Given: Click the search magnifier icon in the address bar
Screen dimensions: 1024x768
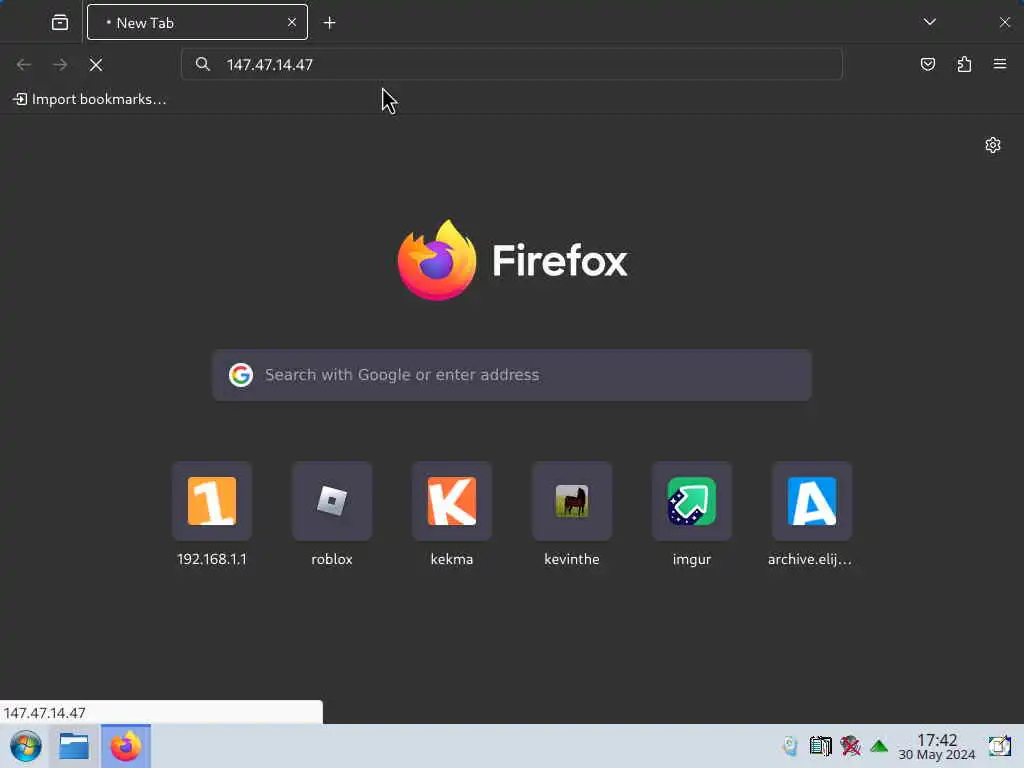Looking at the screenshot, I should [203, 64].
